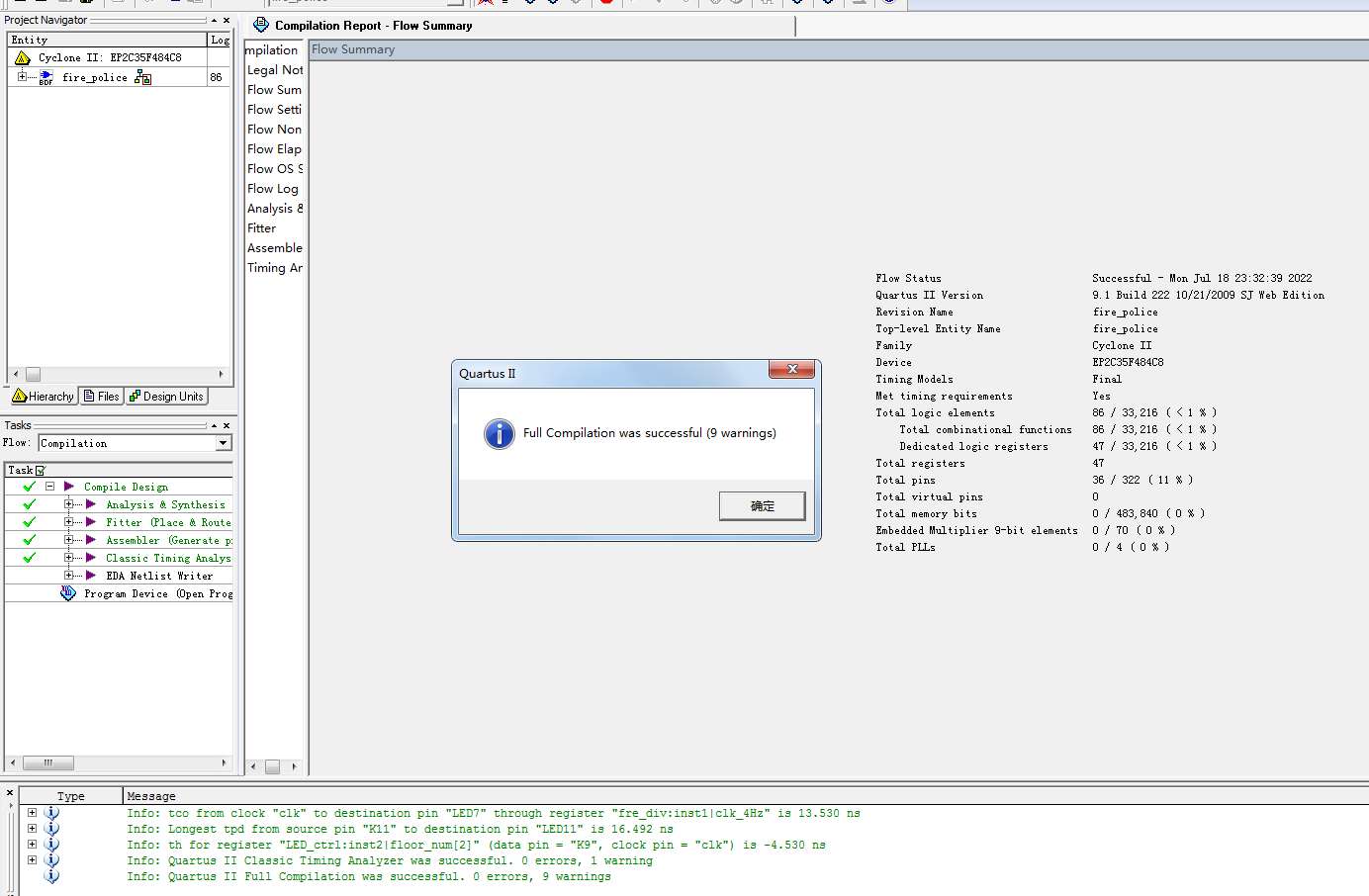1369x896 pixels.
Task: Click the start arrow for Fitter (Place & Route)
Action: (91, 522)
